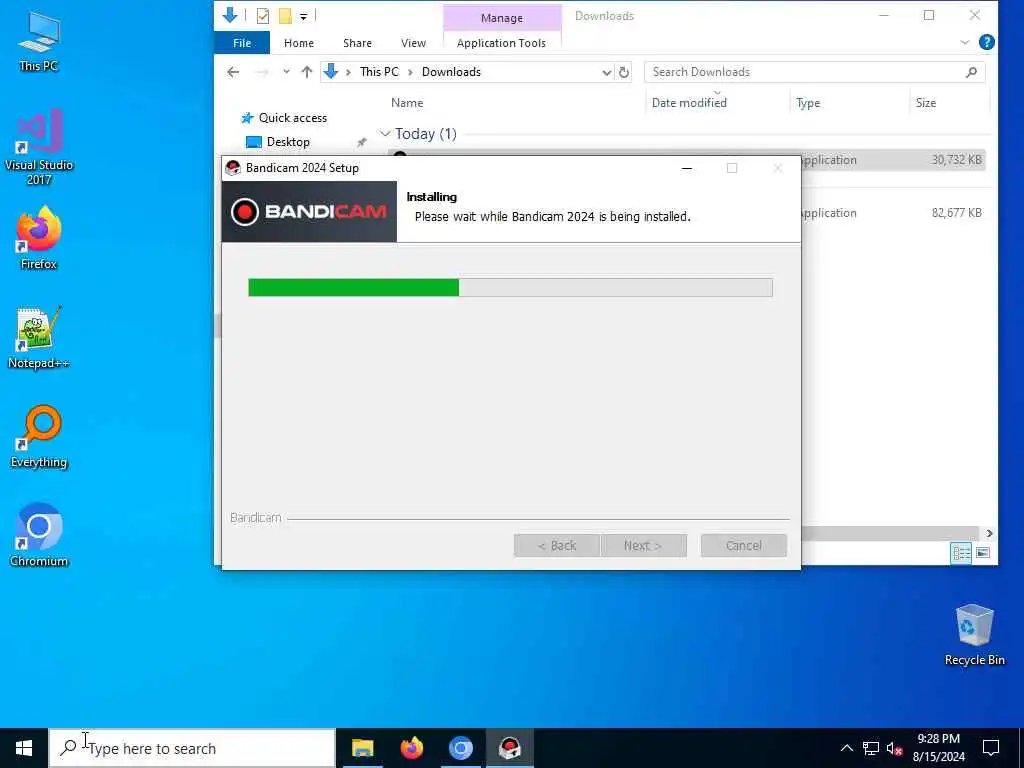Open Firefox from the taskbar
Image resolution: width=1024 pixels, height=768 pixels.
(x=411, y=748)
